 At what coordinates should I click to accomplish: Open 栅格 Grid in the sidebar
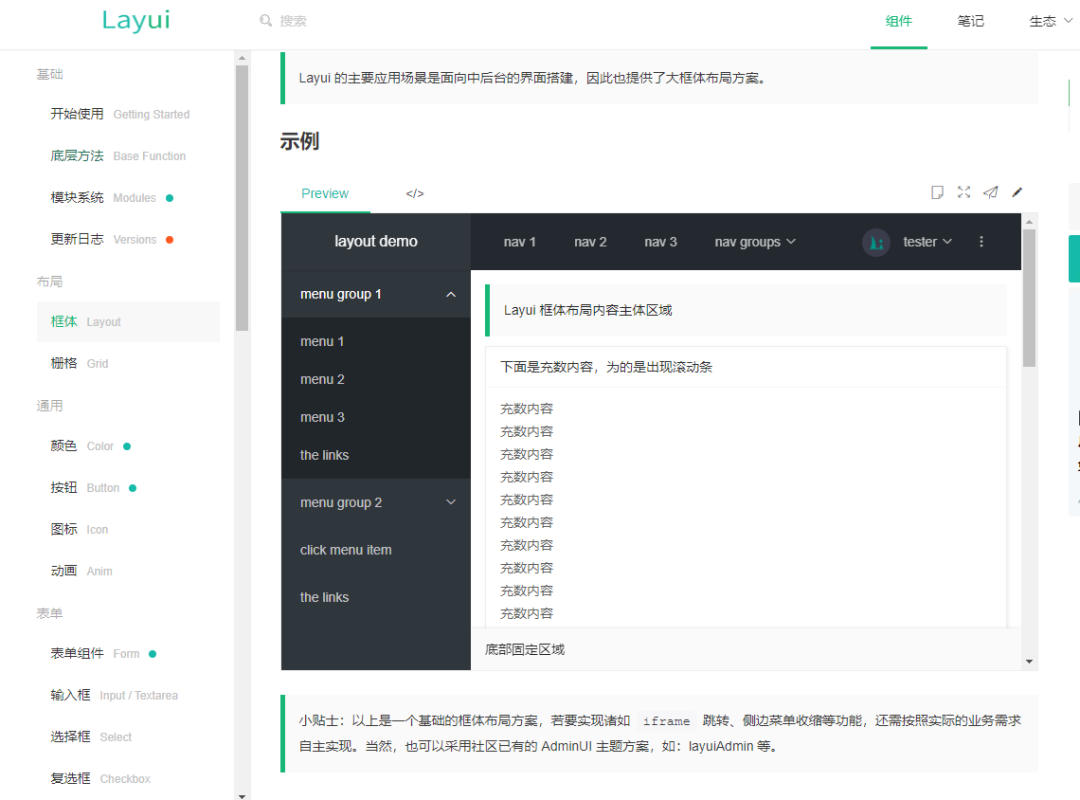click(79, 364)
